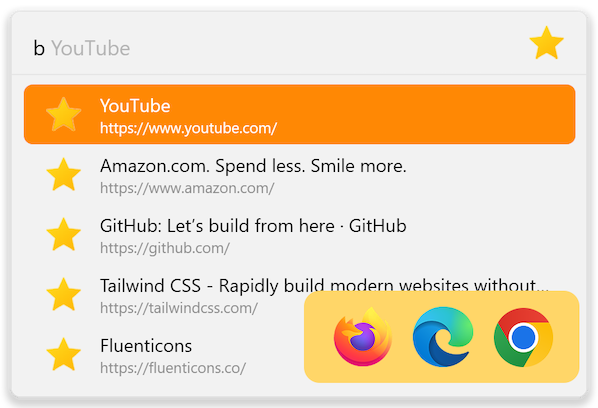Focus the search query input field
Screen dimensions: 598x408
(x=267, y=48)
